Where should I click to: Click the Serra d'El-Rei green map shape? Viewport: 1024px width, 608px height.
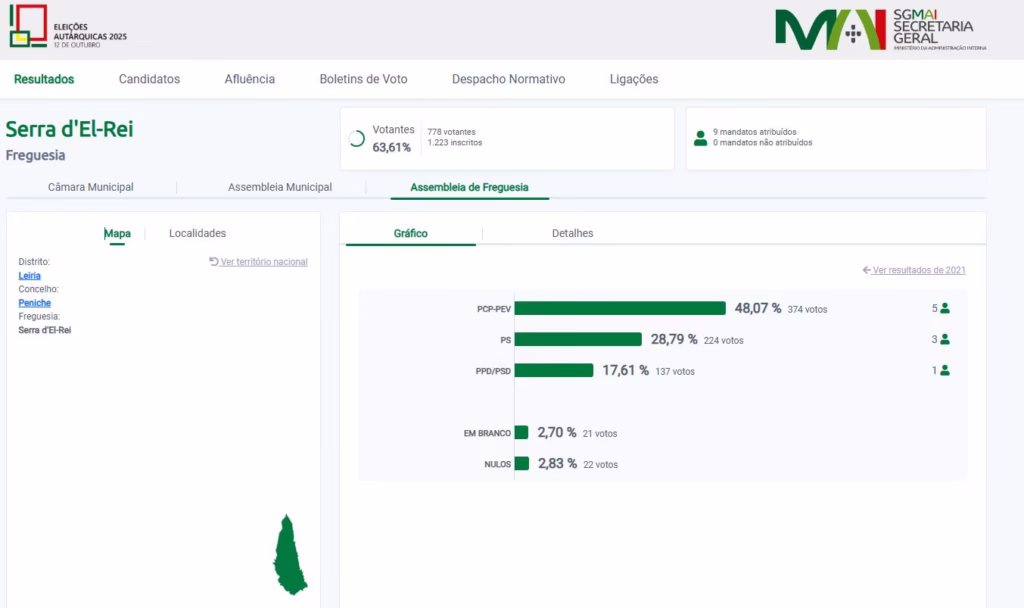tap(289, 556)
